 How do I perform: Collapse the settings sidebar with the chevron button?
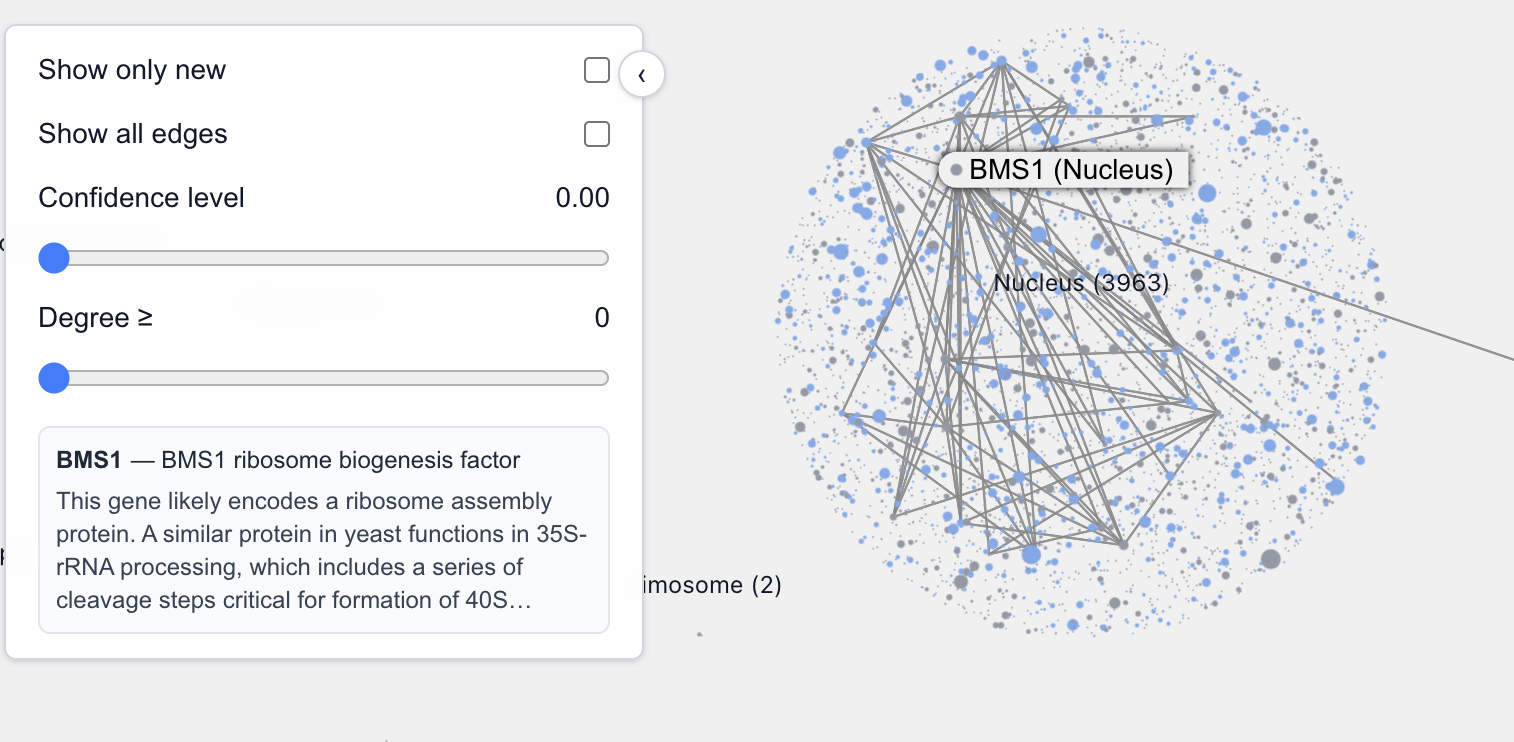pyautogui.click(x=642, y=74)
